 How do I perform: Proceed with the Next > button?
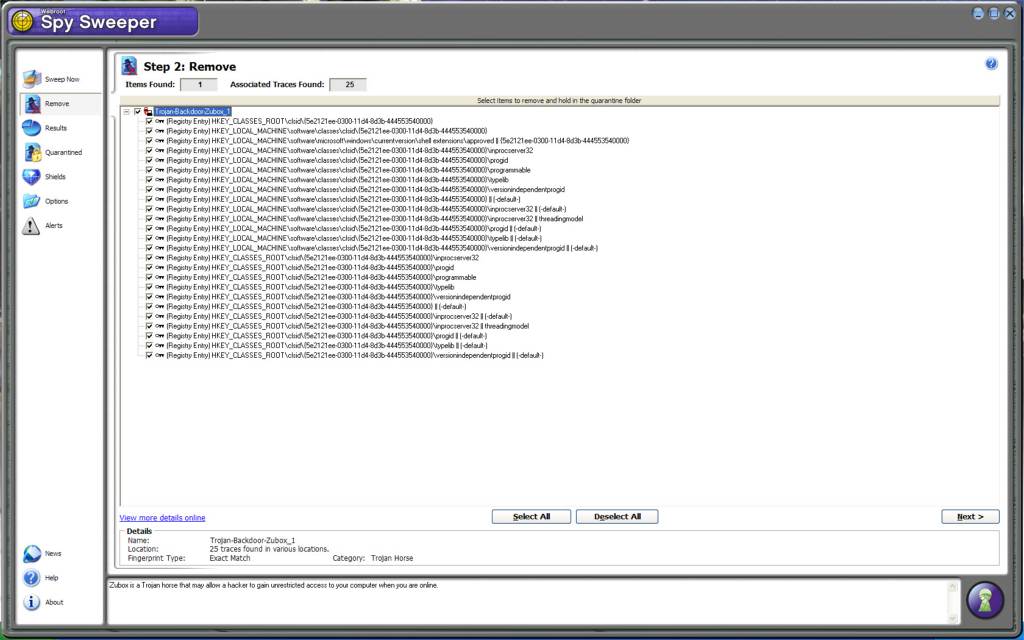pyautogui.click(x=970, y=517)
